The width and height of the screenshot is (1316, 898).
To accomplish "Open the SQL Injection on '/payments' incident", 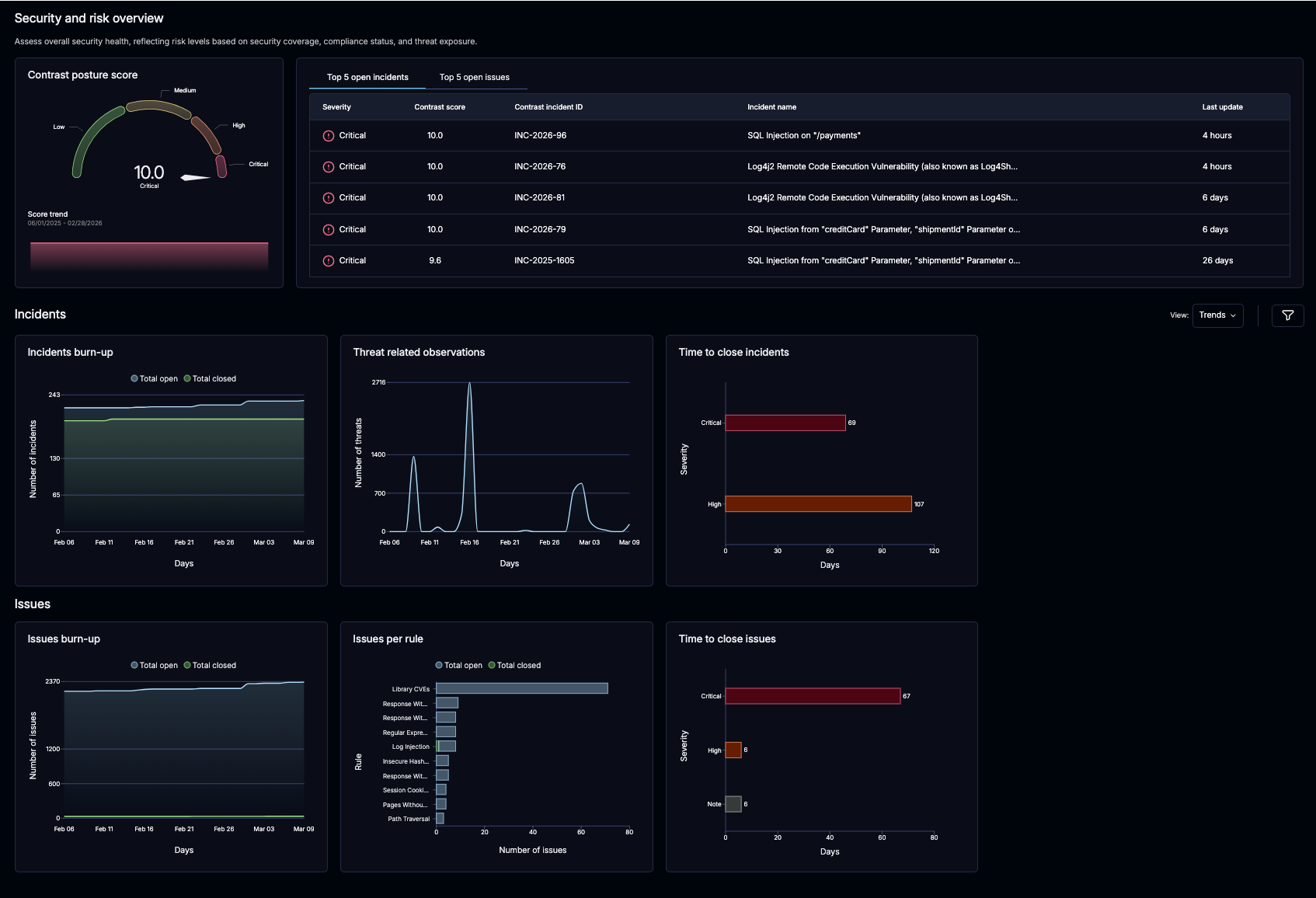I will (x=804, y=135).
